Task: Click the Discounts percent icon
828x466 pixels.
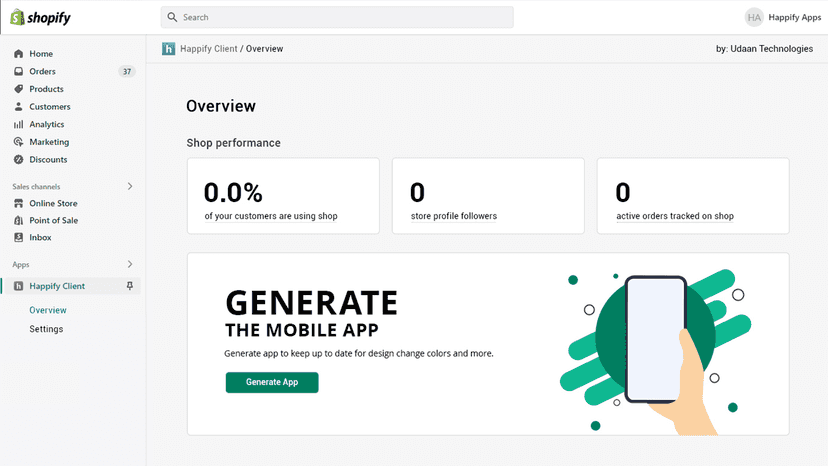Action: tap(18, 159)
